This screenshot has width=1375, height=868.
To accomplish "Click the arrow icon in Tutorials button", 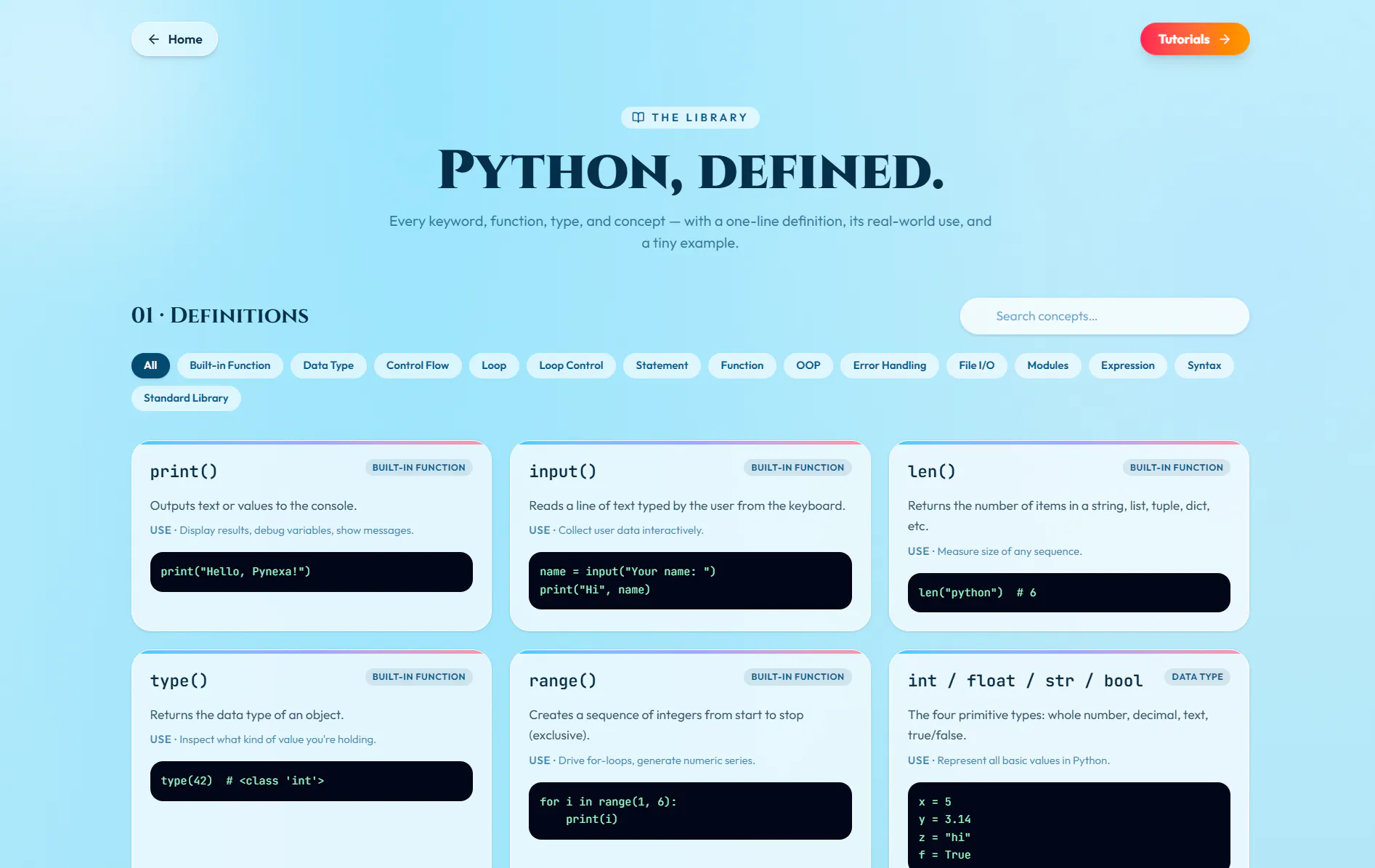I will tap(1225, 39).
